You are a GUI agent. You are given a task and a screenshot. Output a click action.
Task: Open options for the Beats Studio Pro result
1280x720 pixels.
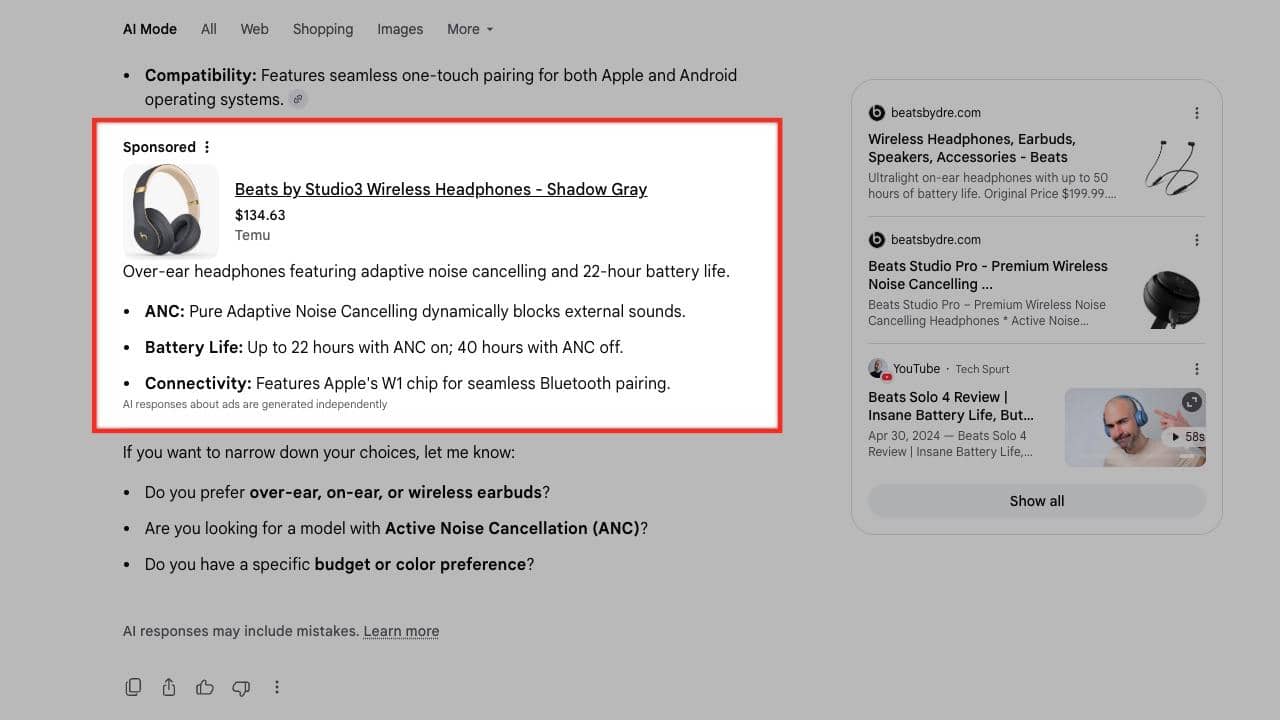[x=1197, y=240]
